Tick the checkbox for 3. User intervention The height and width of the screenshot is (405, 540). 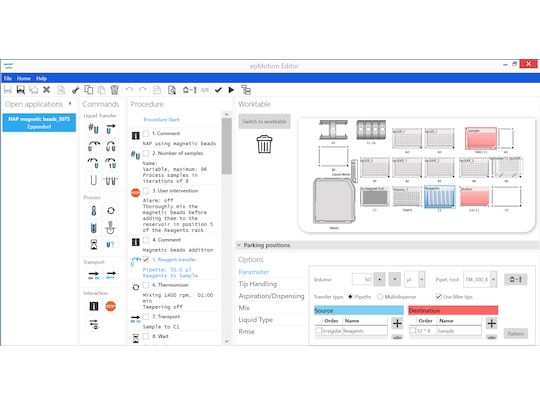pos(146,191)
